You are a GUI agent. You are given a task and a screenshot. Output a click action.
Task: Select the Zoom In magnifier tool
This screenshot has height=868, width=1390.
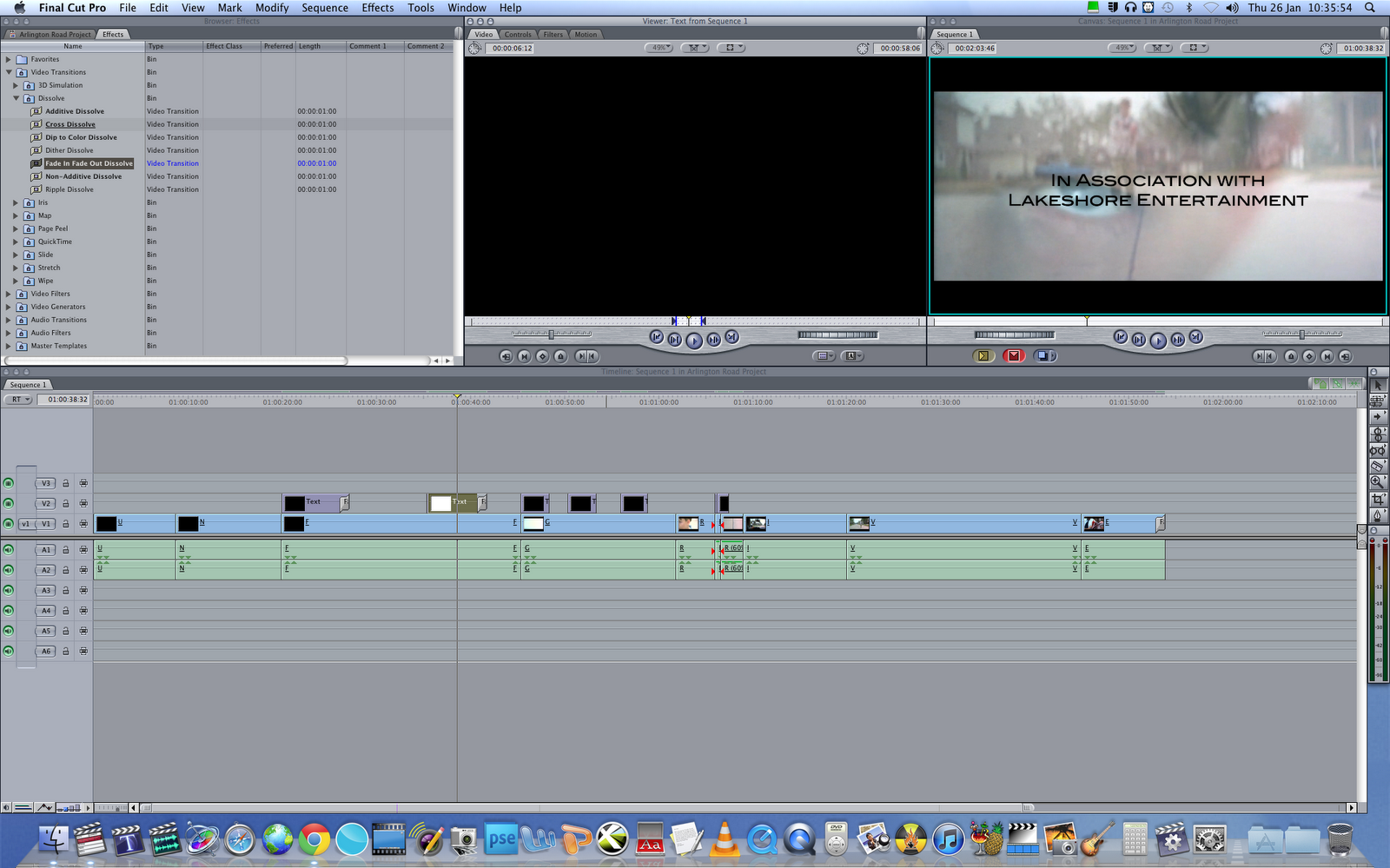1378,482
